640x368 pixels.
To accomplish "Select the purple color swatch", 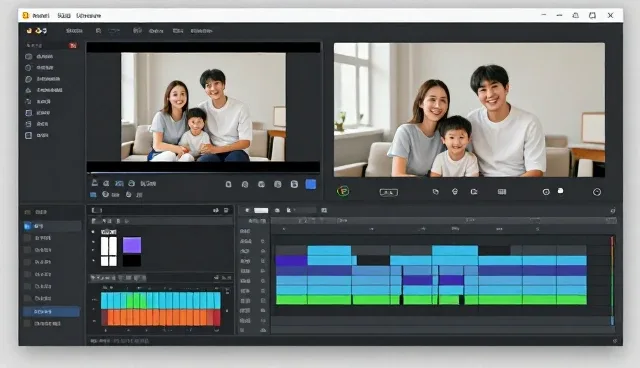I will pos(132,245).
